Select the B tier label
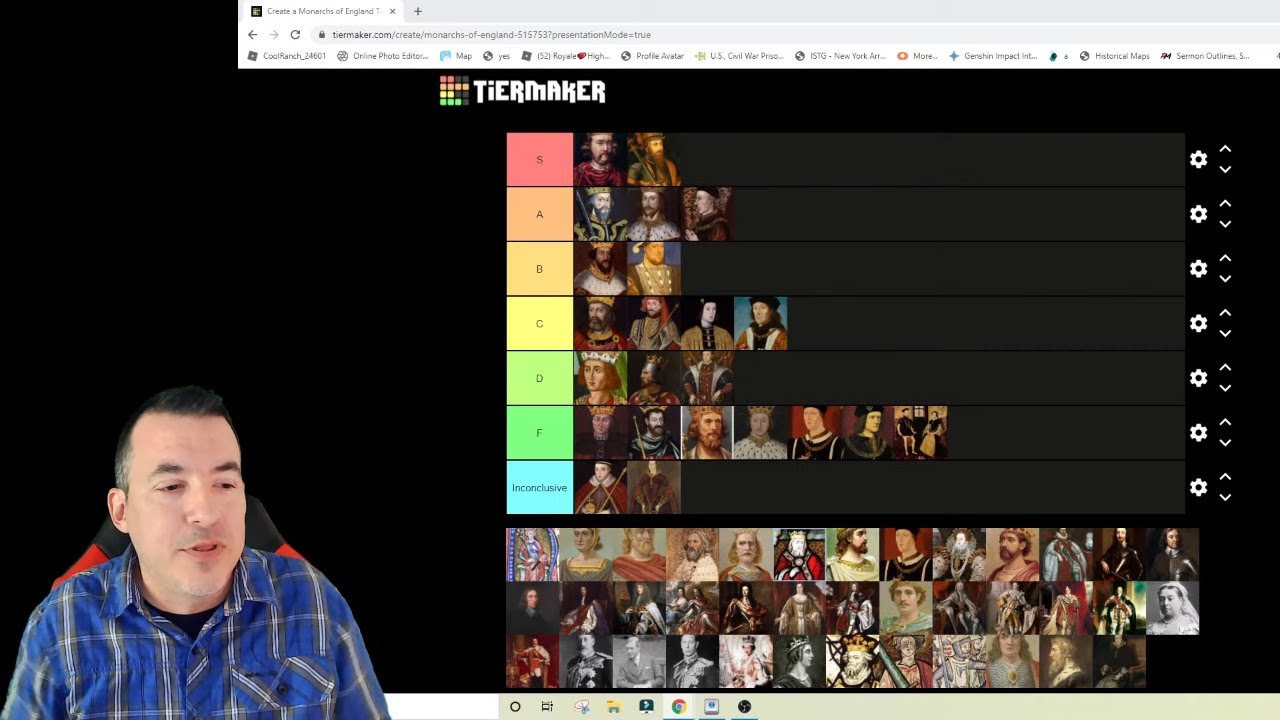Viewport: 1280px width, 720px height. point(540,269)
